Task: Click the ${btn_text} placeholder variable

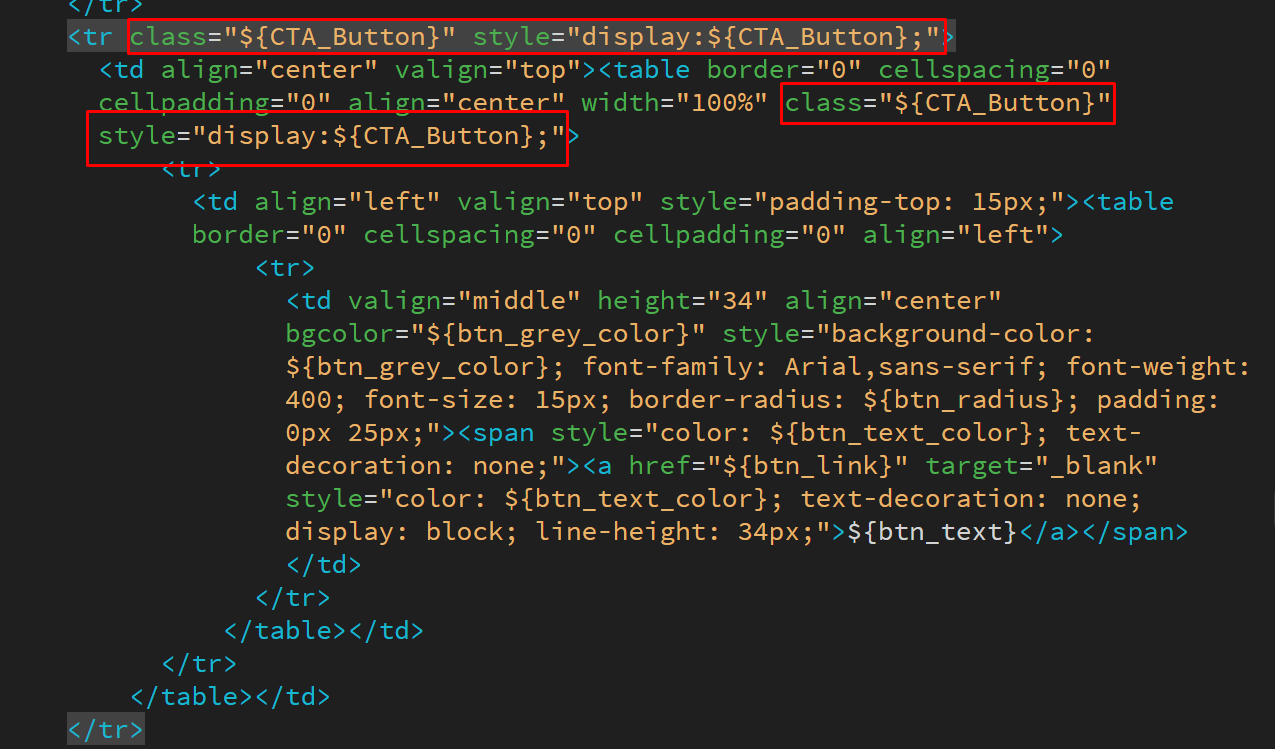Action: click(x=932, y=532)
